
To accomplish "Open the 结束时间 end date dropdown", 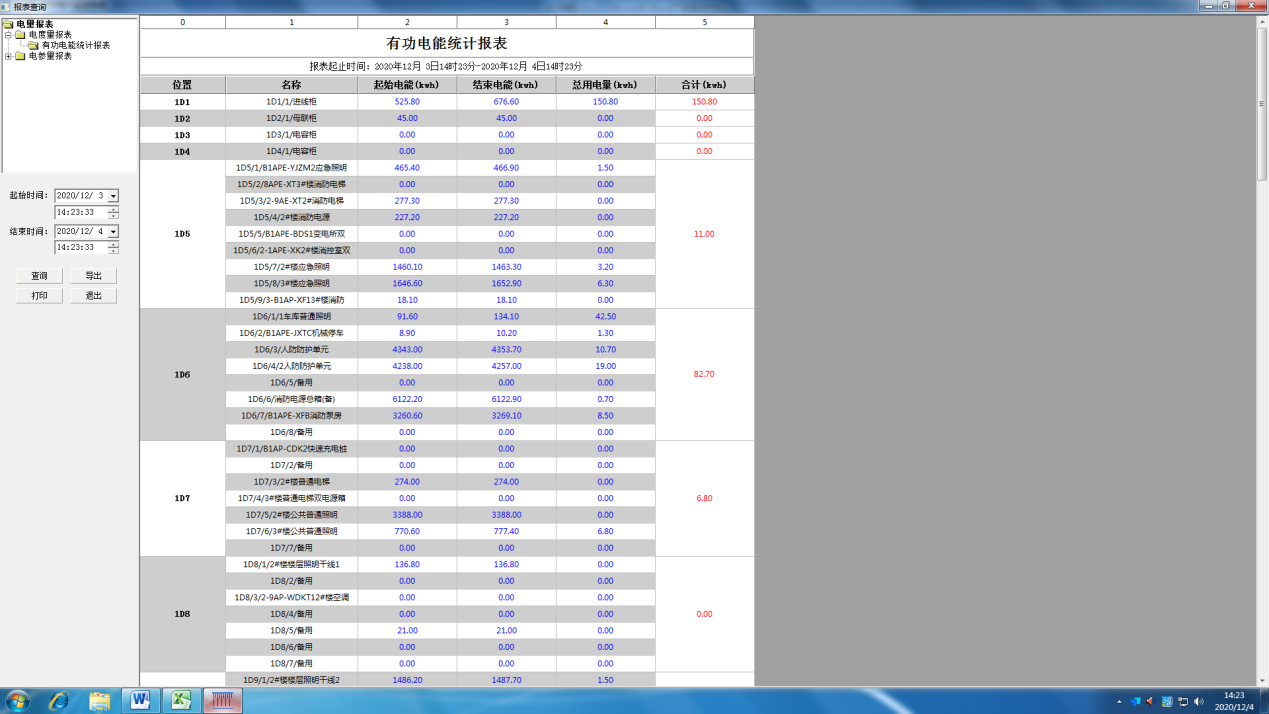I will (113, 231).
